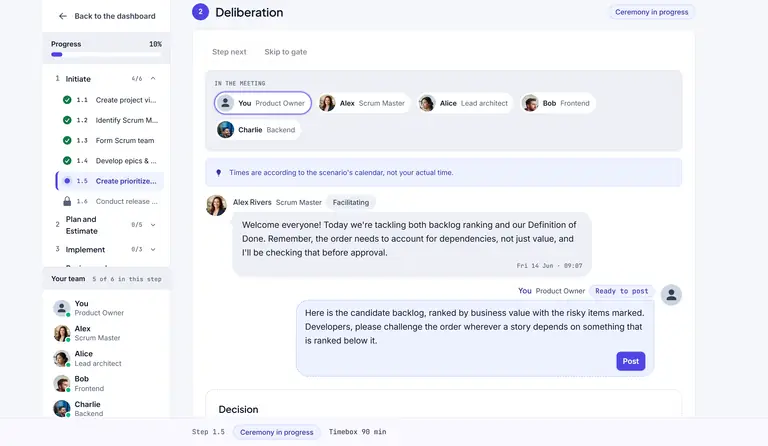Click the back arrow icon

[63, 16]
